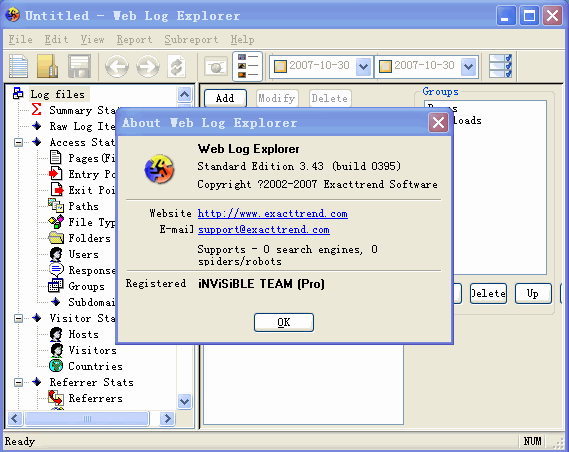Click the Subdomains diamond icon
The image size is (569, 452).
pyautogui.click(x=56, y=302)
